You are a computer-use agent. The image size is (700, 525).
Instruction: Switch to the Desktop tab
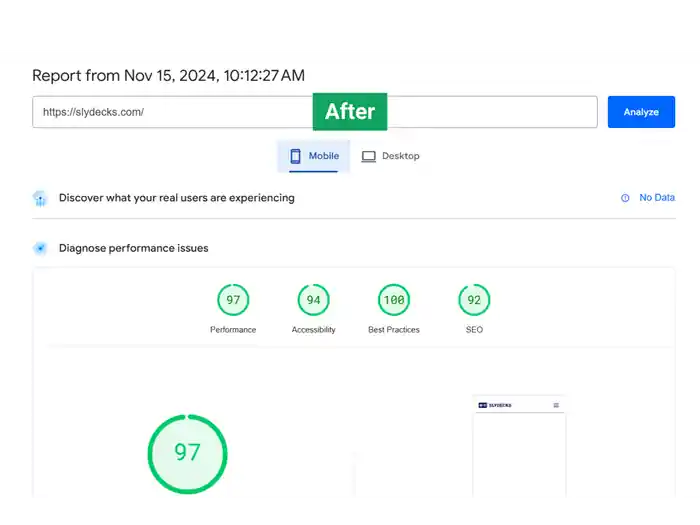point(390,156)
